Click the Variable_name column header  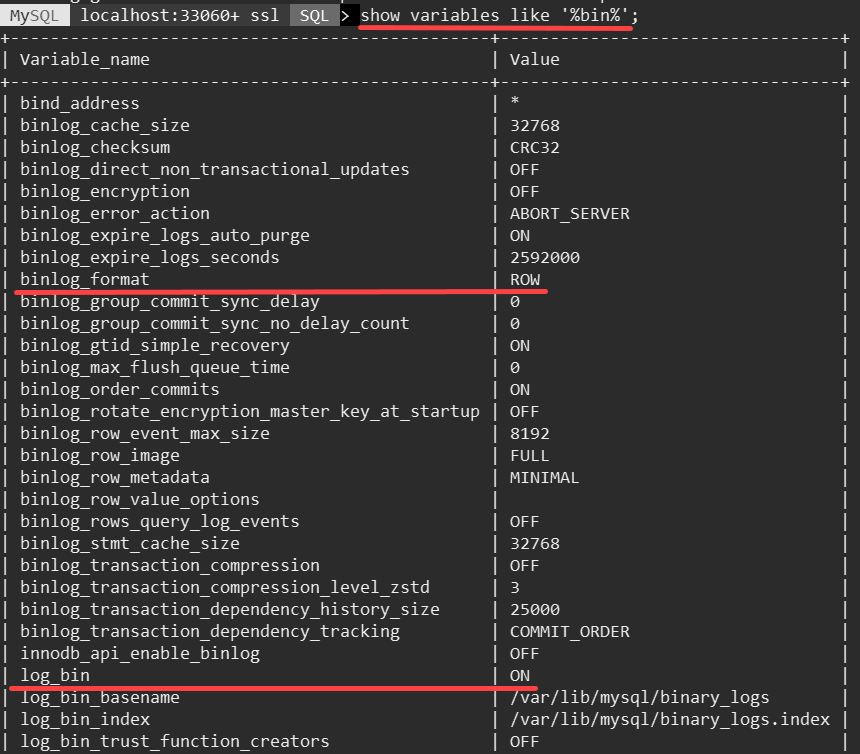point(86,59)
